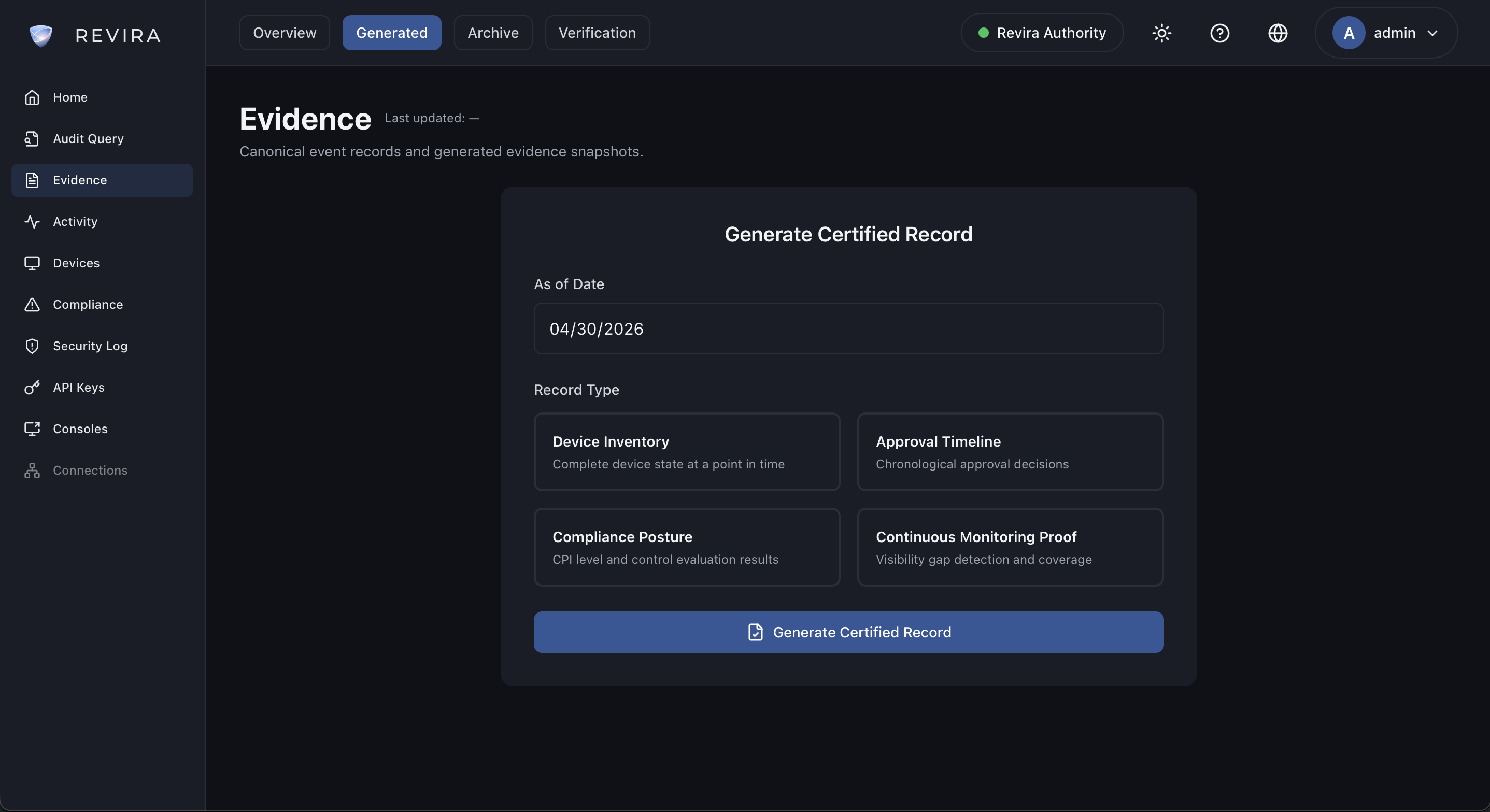1490x812 pixels.
Task: Choose Continuous Monitoring Proof record type
Action: (x=1010, y=547)
